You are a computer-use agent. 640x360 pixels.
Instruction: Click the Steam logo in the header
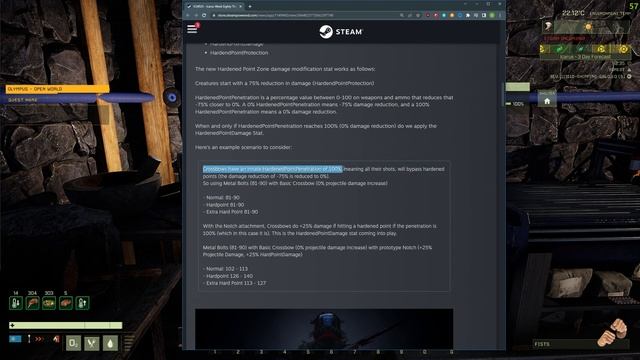click(341, 31)
